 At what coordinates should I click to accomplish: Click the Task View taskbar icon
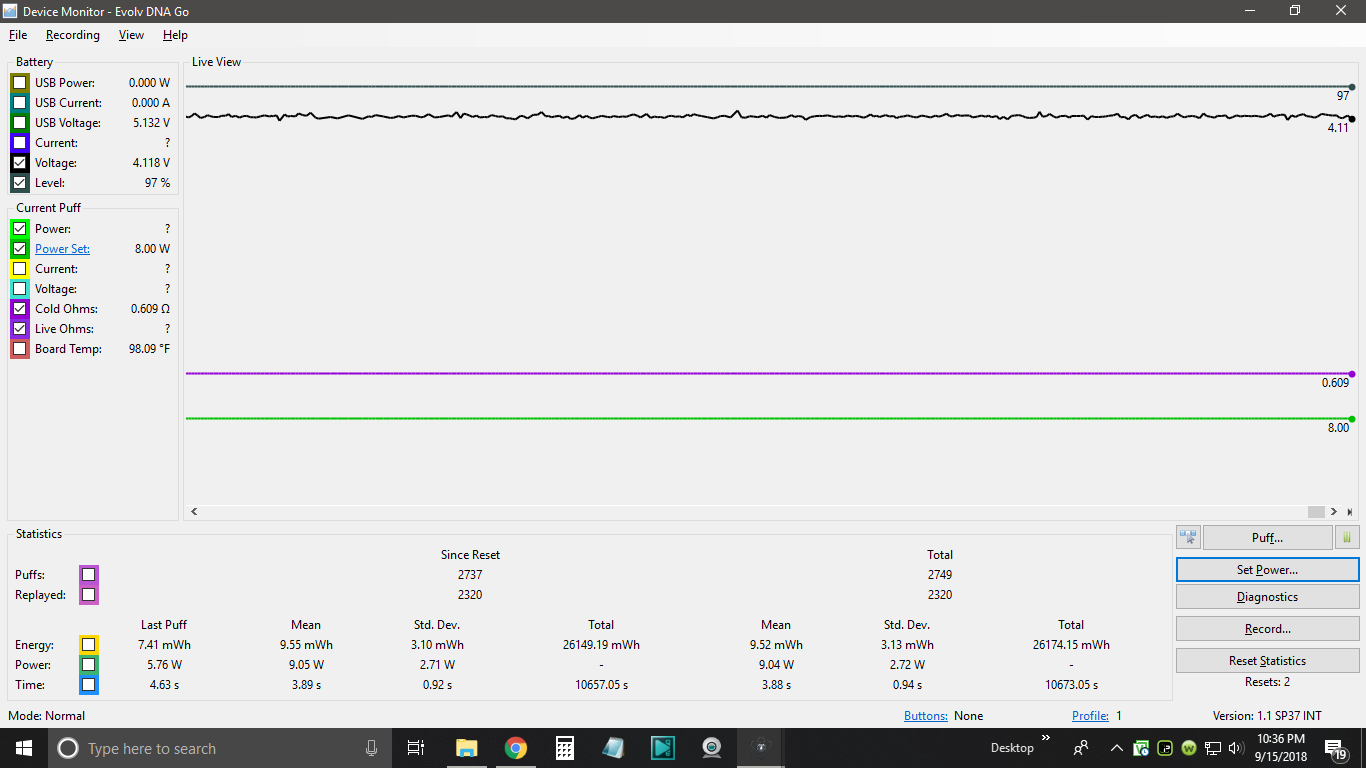pos(416,748)
